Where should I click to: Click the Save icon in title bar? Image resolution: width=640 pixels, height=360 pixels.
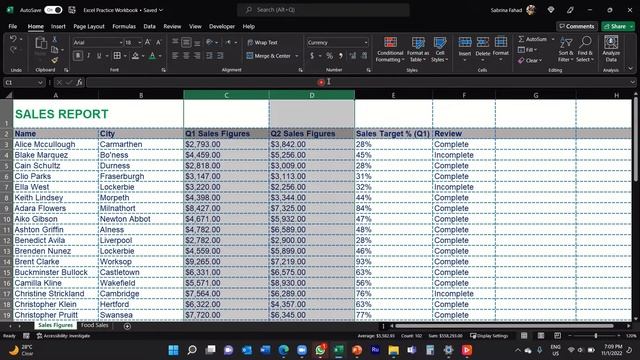click(x=72, y=10)
